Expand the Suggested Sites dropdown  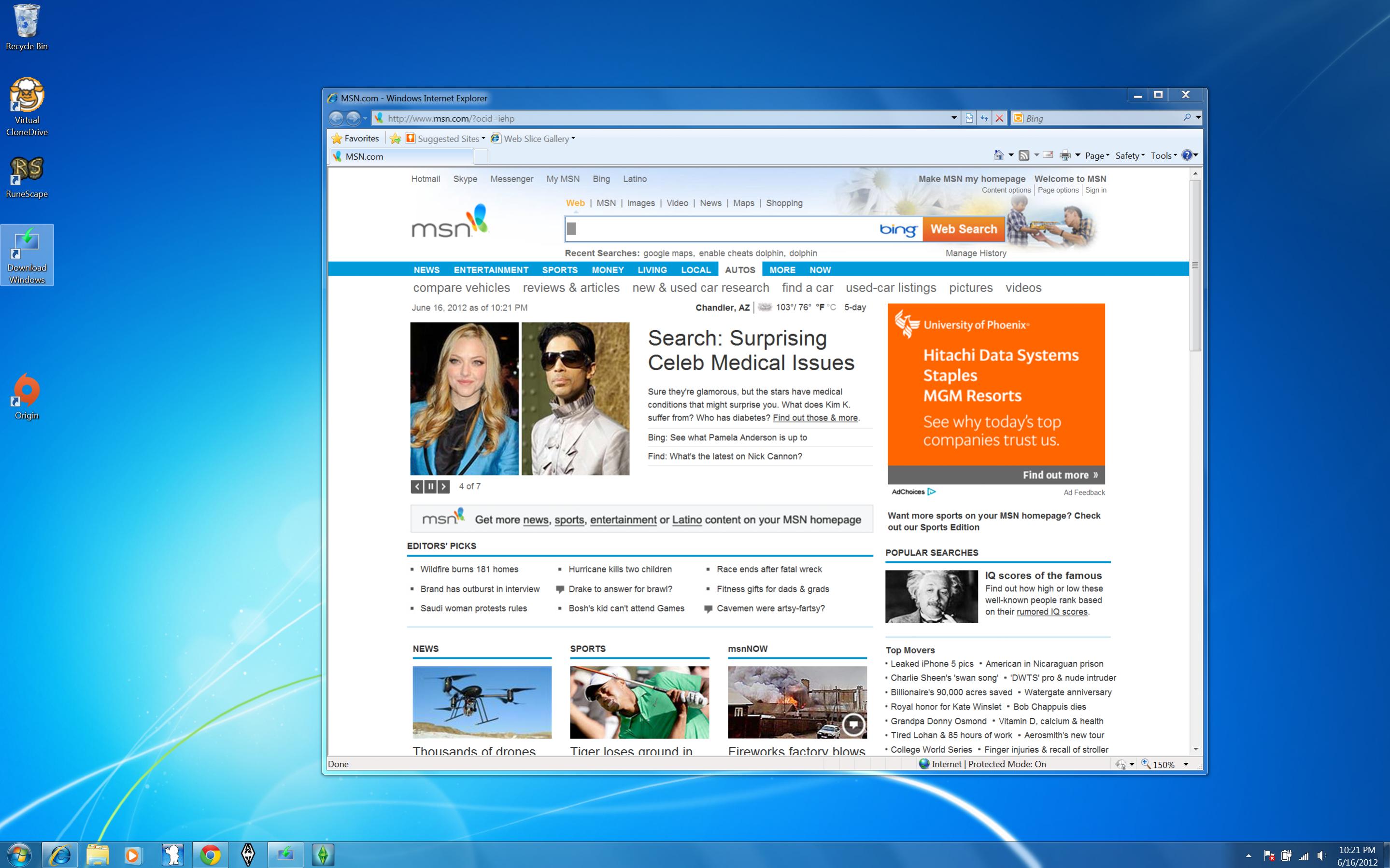pos(483,139)
